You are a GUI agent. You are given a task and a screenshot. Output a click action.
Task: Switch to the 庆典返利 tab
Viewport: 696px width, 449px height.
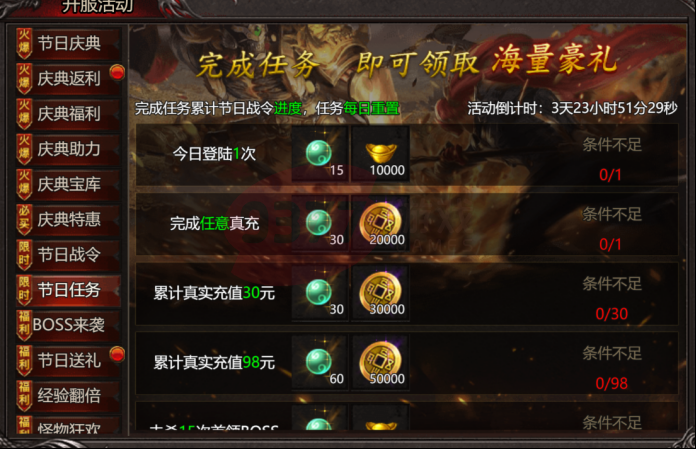pos(68,79)
